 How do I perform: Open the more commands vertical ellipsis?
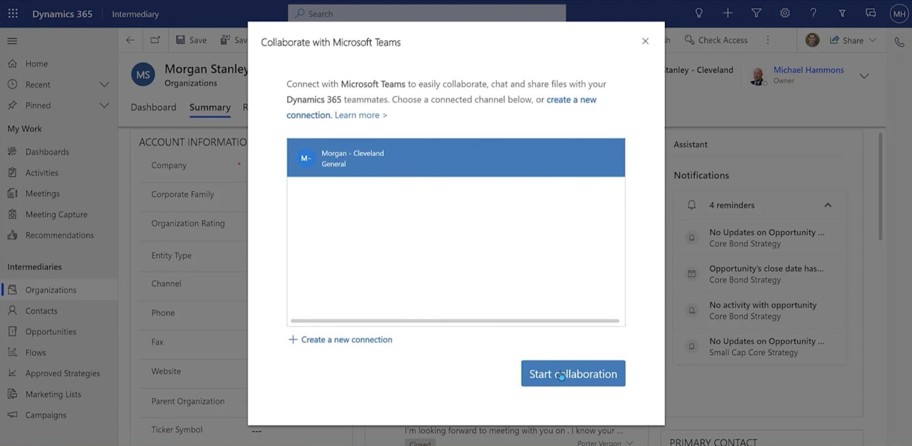coord(768,40)
